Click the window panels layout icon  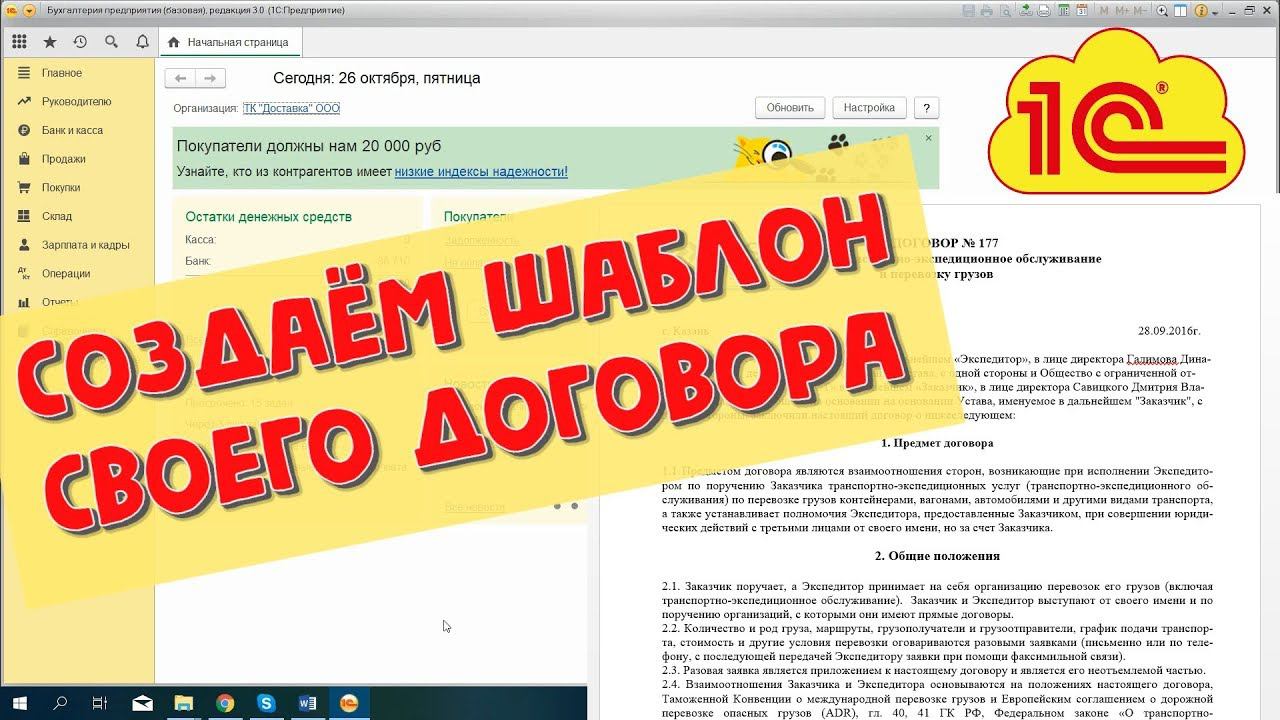[1181, 10]
